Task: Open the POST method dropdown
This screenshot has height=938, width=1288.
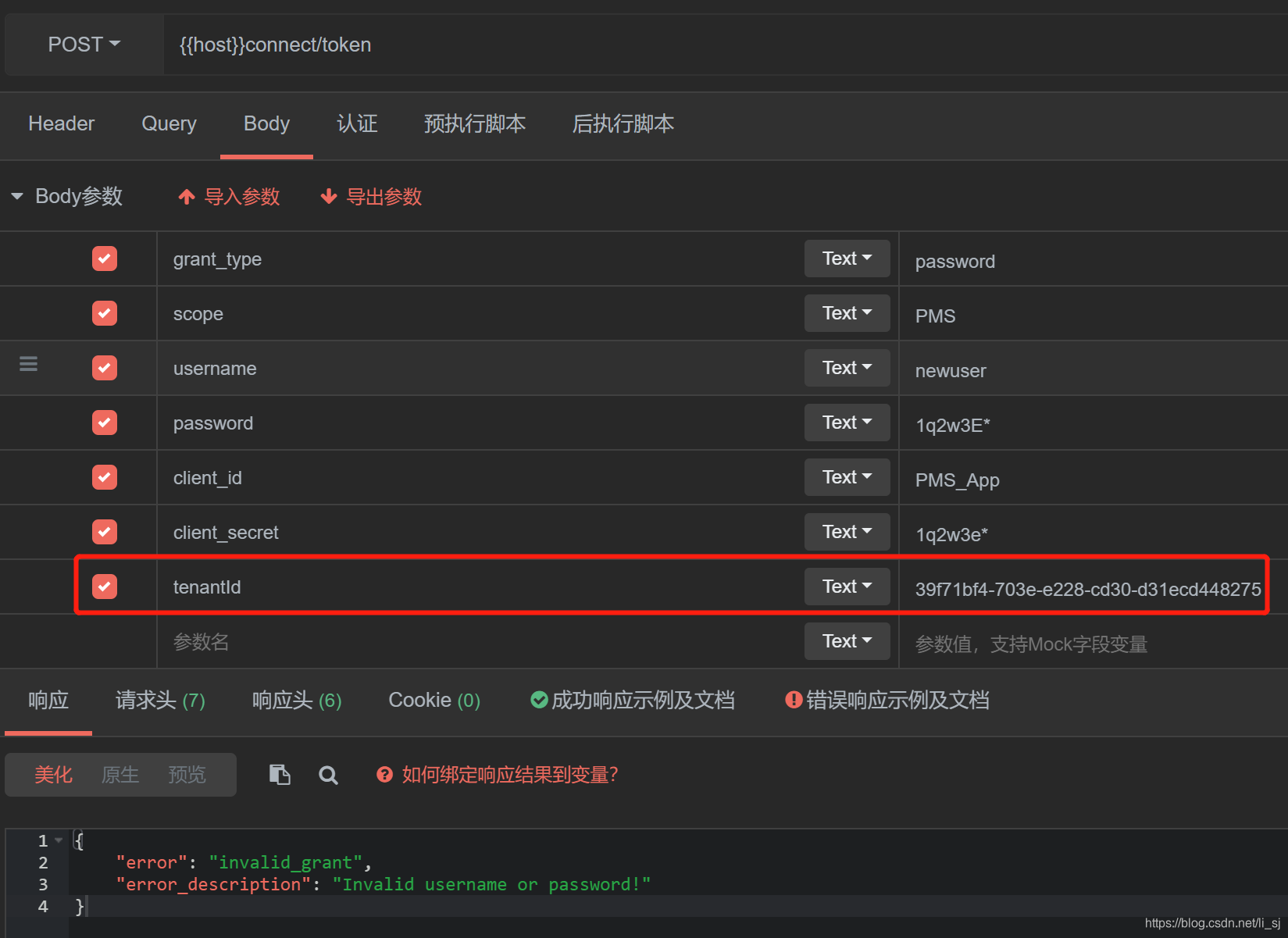Action: tap(82, 44)
